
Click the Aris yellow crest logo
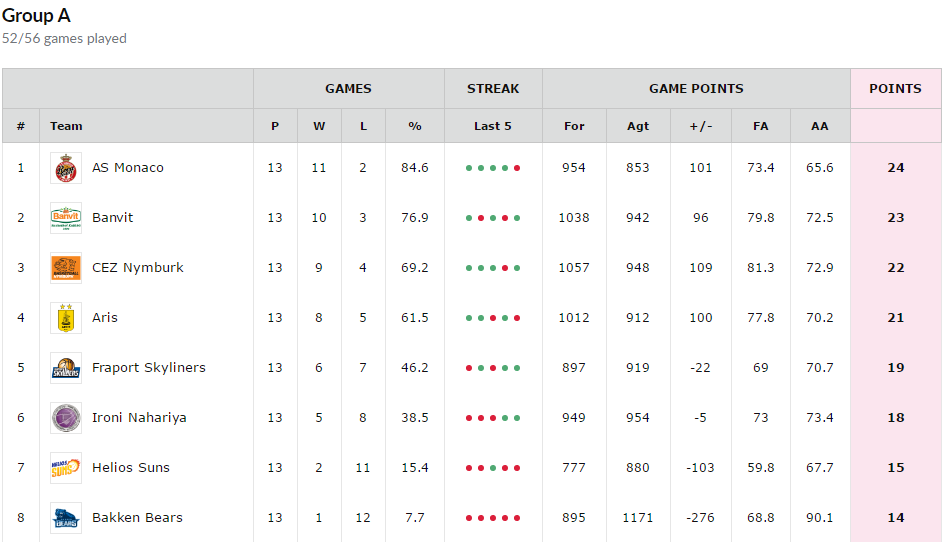click(x=66, y=317)
